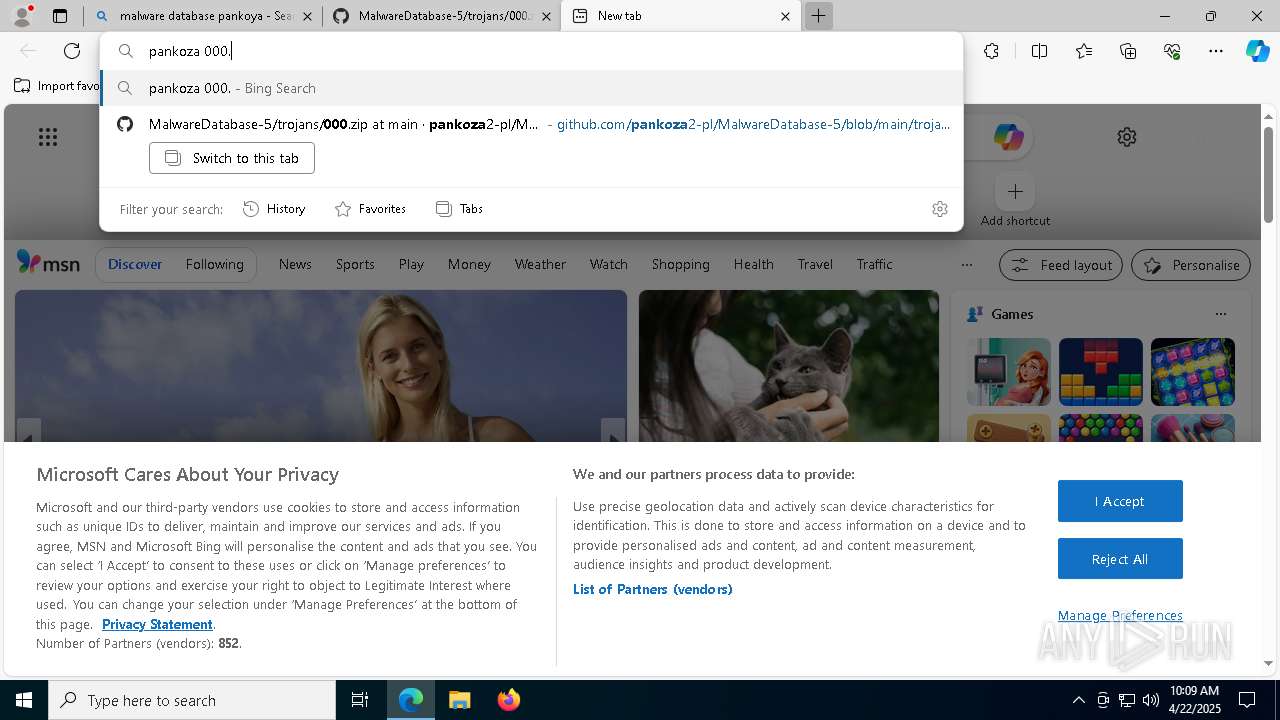Open Privacy Statement link
Viewport: 1280px width, 720px height.
[157, 624]
